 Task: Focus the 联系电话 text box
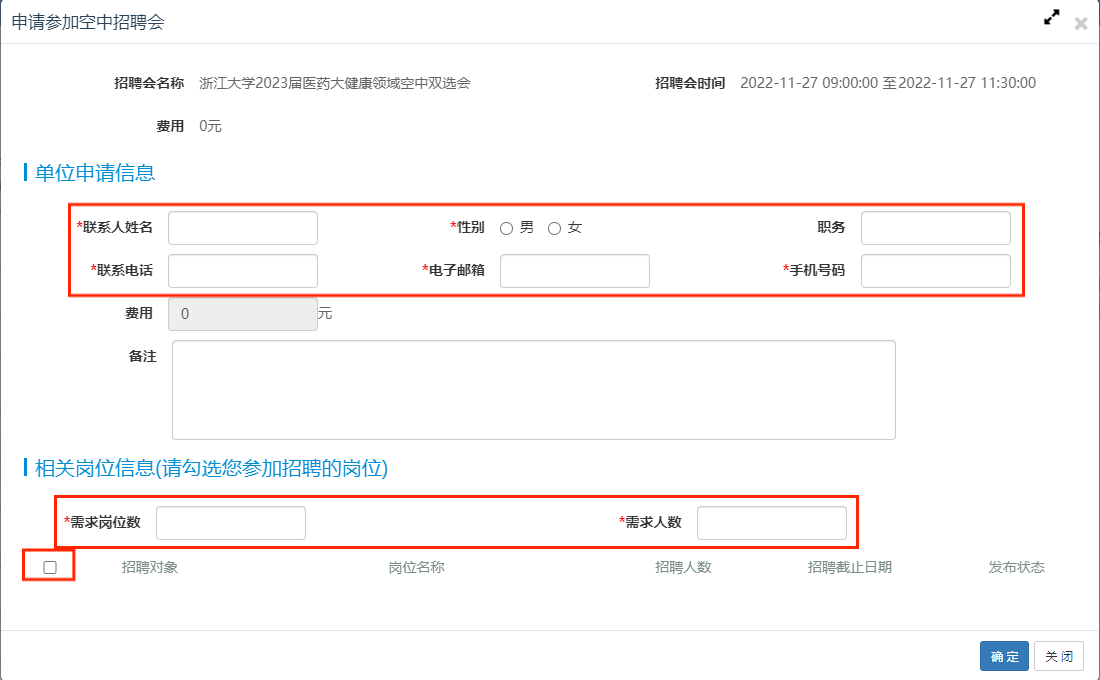point(243,271)
